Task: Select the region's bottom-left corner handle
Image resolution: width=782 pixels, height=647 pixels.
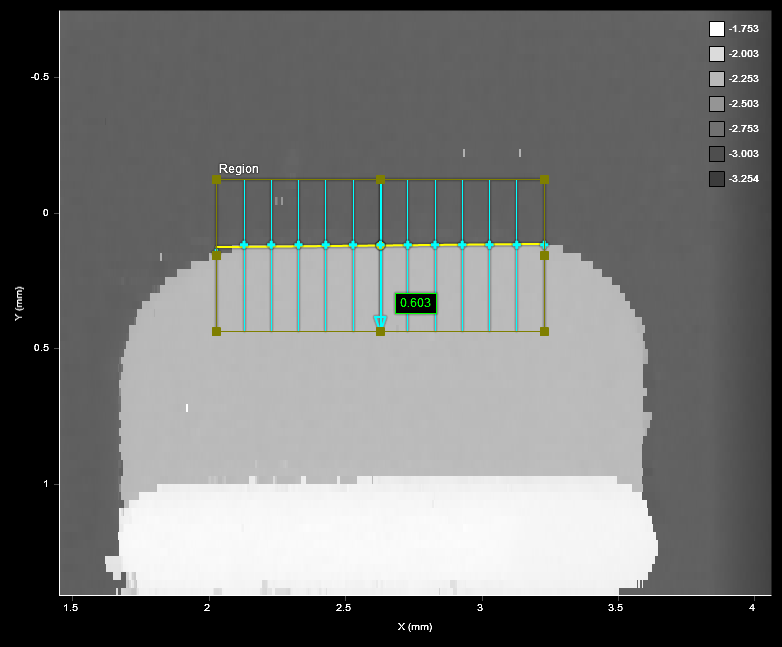Action: click(216, 331)
